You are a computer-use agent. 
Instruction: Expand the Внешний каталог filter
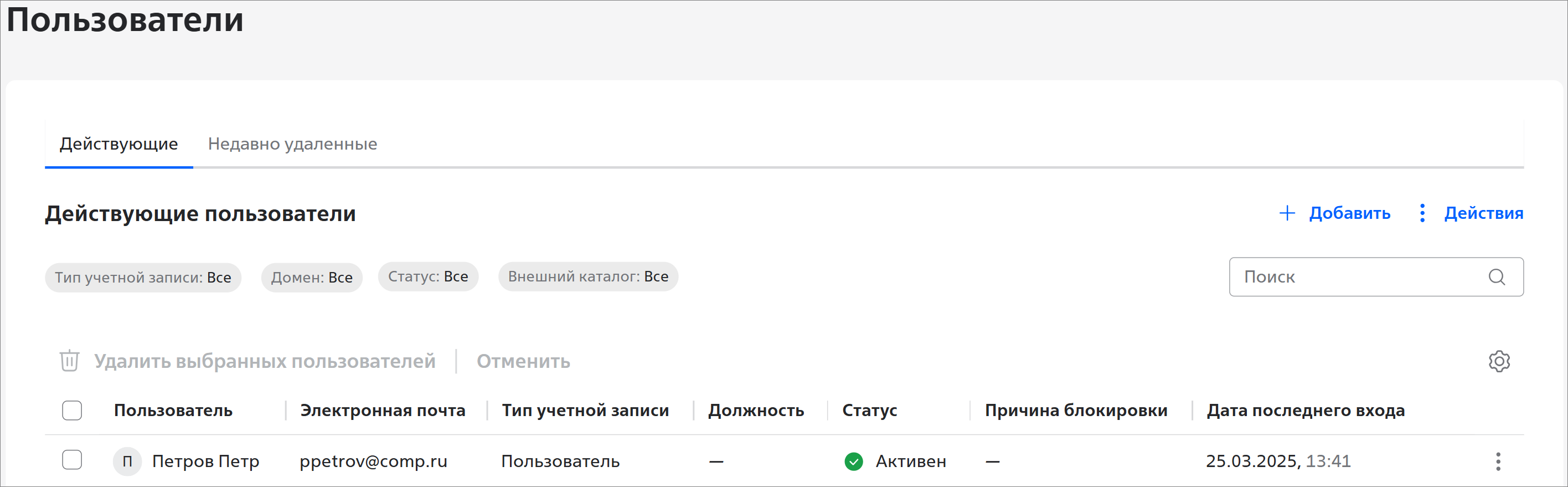pos(588,277)
